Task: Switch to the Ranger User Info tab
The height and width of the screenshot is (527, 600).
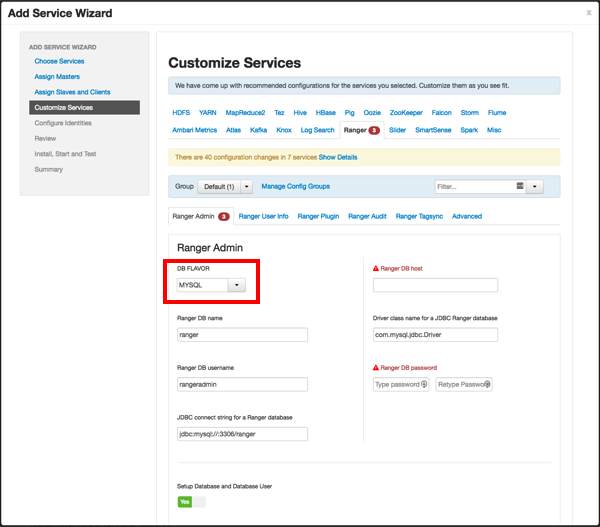Action: tap(263, 216)
